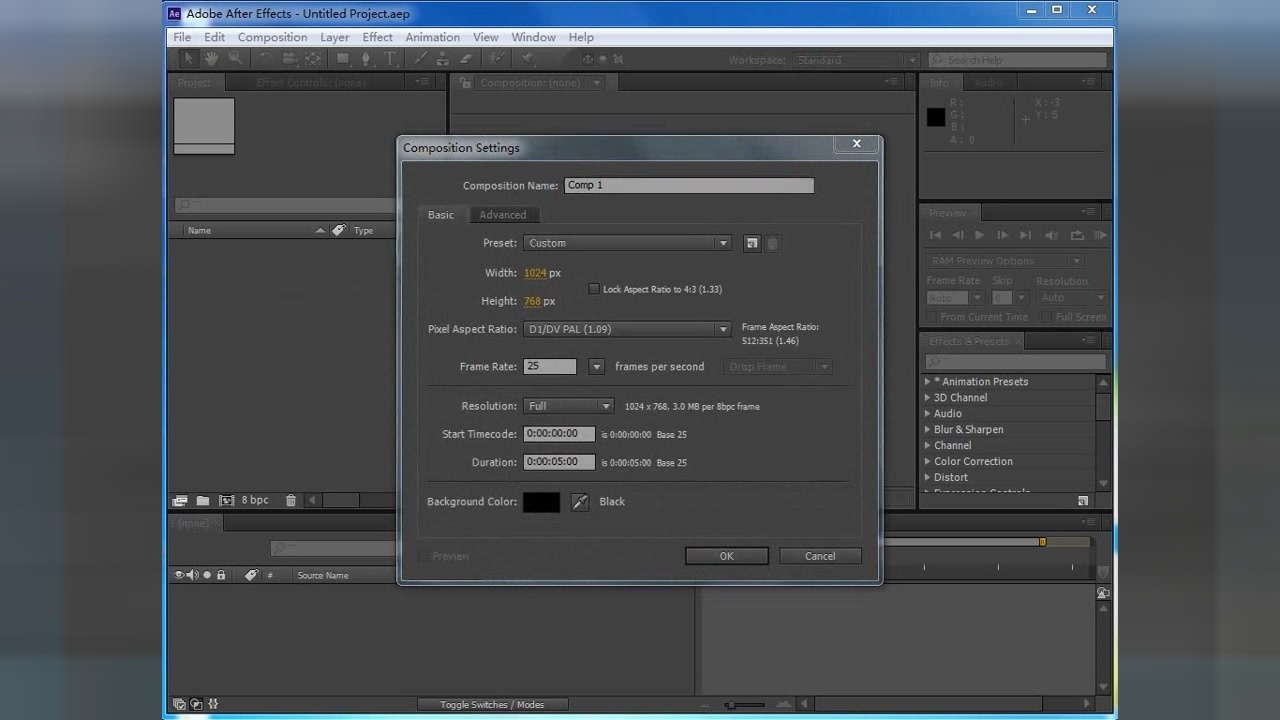This screenshot has height=720, width=1280.
Task: Select the Rotation tool
Action: coord(266,59)
